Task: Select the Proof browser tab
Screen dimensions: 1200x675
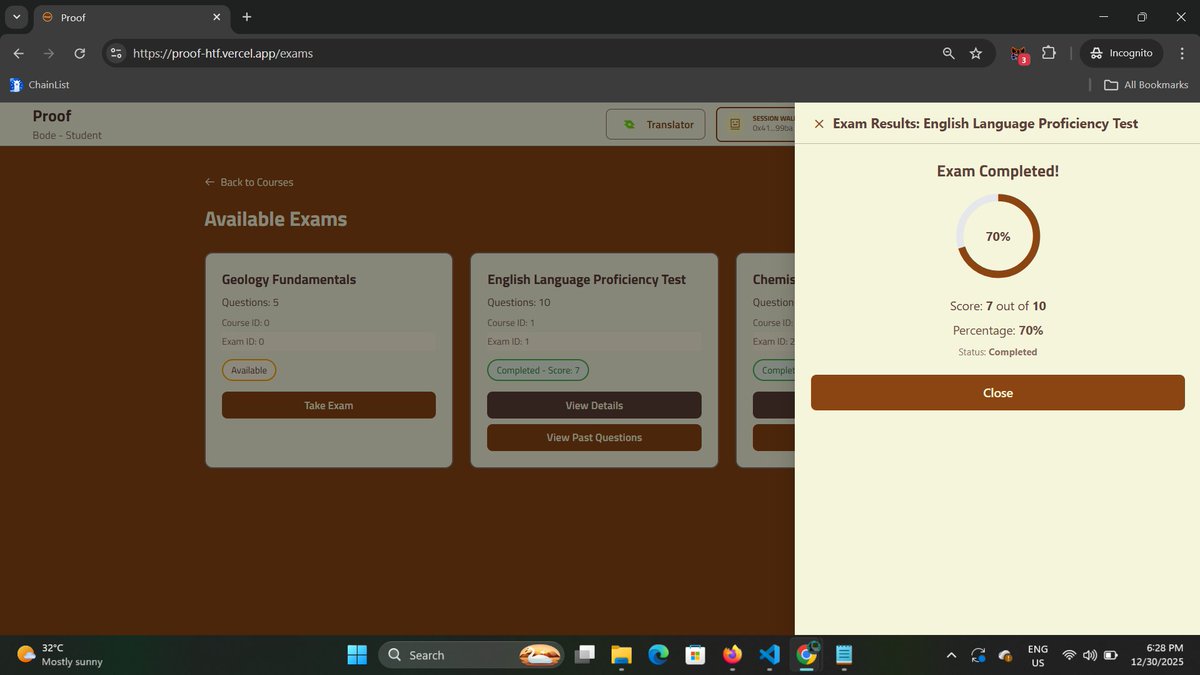Action: coord(130,17)
